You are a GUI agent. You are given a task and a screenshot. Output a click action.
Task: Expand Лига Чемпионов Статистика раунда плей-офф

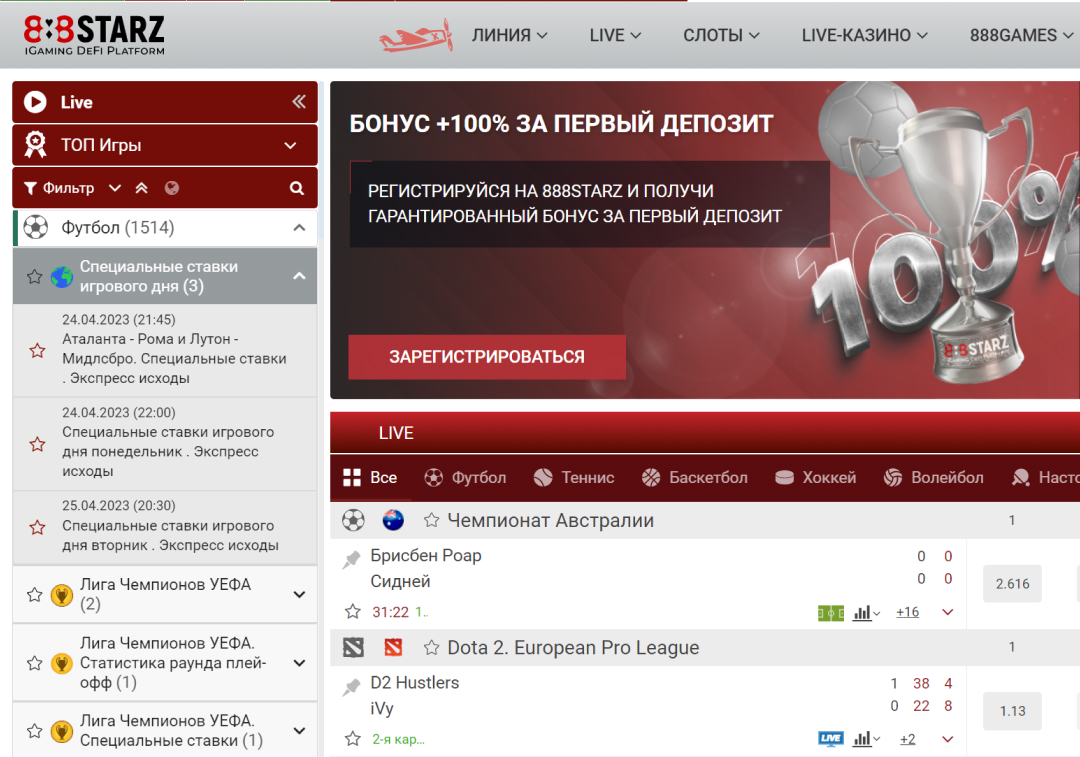click(x=299, y=663)
